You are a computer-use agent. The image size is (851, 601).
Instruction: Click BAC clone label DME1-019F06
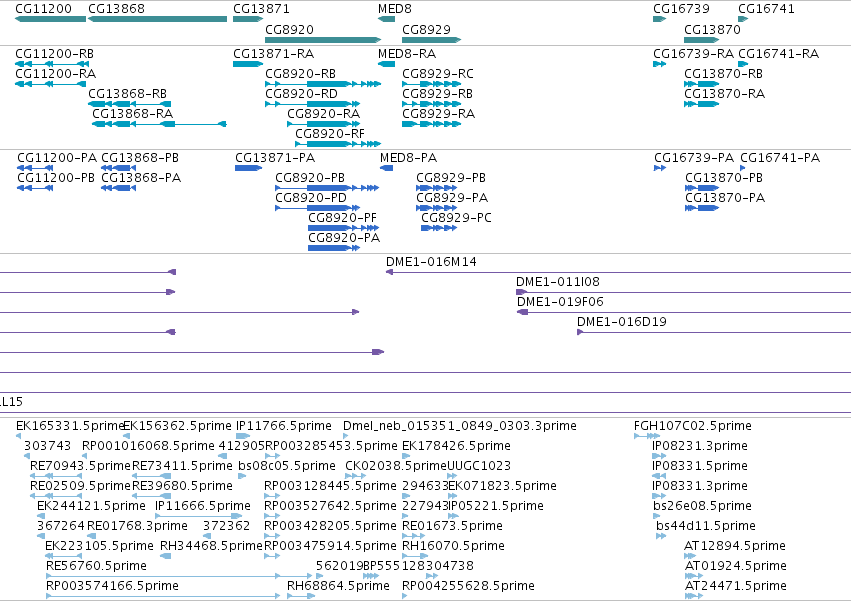[x=560, y=302]
